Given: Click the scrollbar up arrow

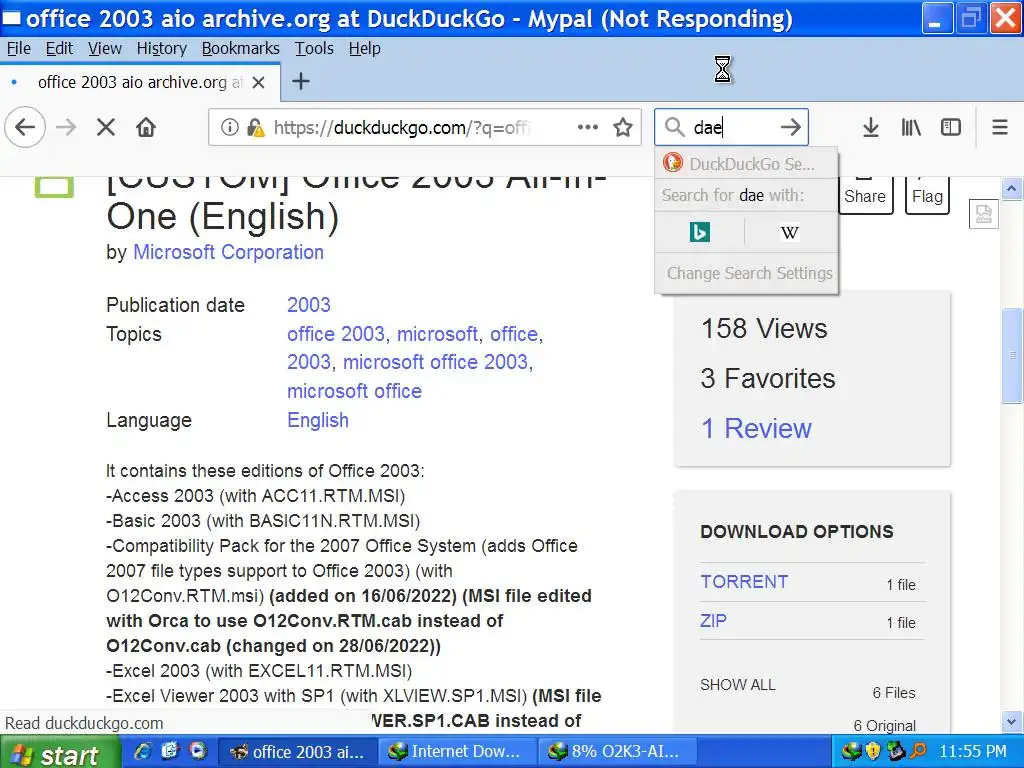Looking at the screenshot, I should [x=1012, y=189].
